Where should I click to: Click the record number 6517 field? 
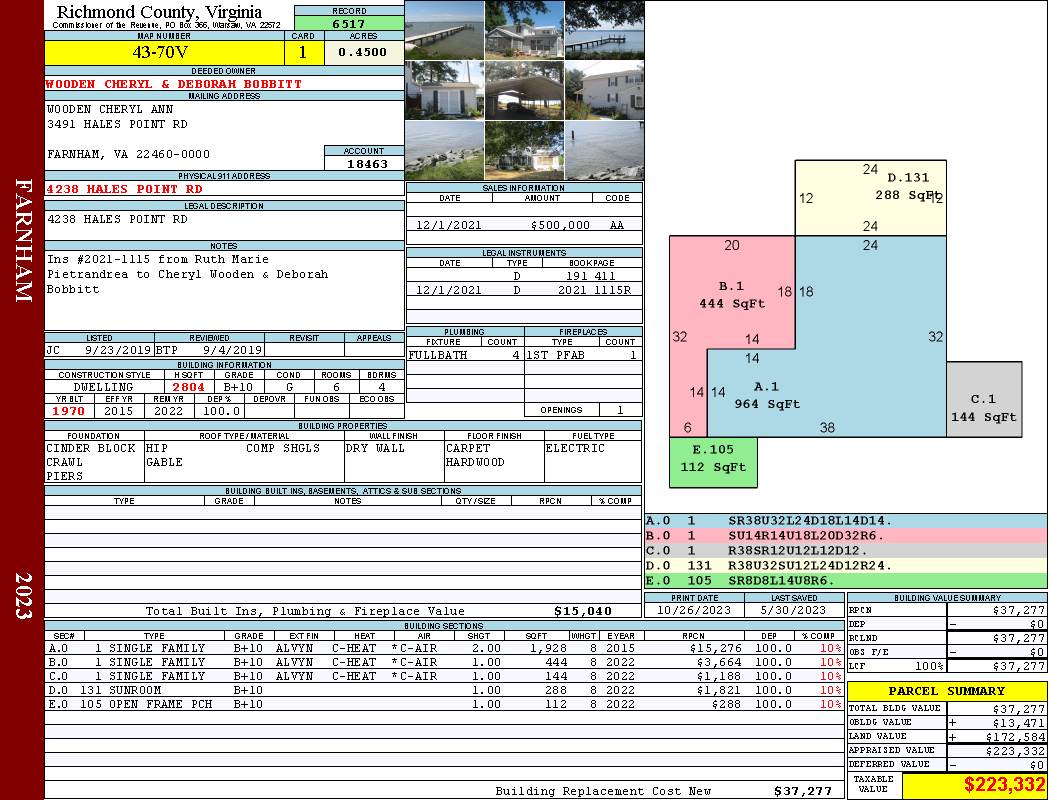pyautogui.click(x=348, y=23)
